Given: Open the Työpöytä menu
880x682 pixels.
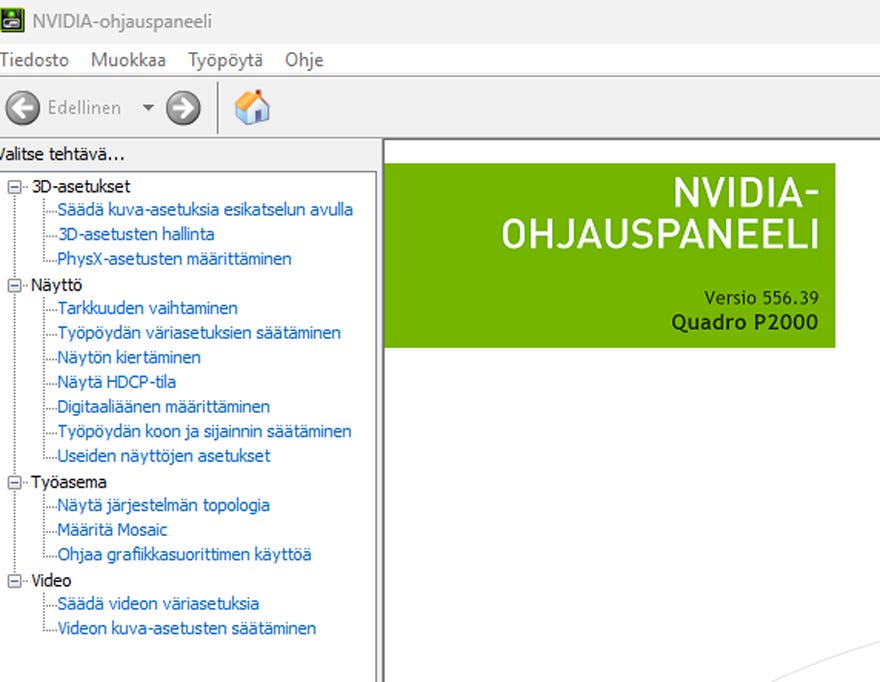Looking at the screenshot, I should (x=225, y=60).
